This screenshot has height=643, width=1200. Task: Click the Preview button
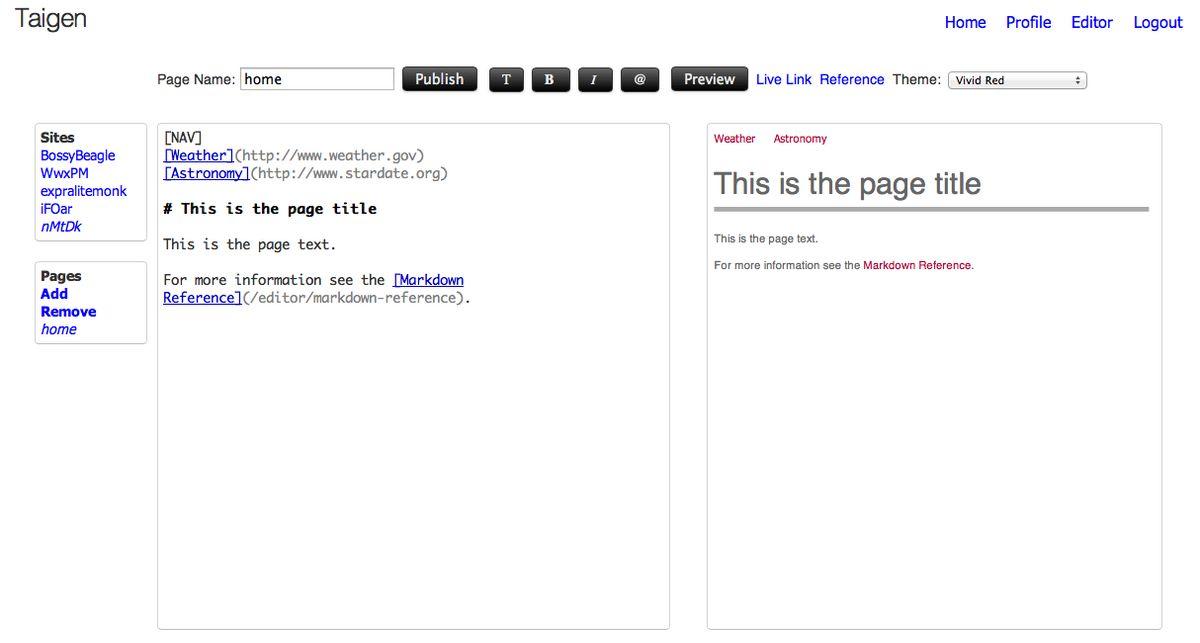(709, 79)
